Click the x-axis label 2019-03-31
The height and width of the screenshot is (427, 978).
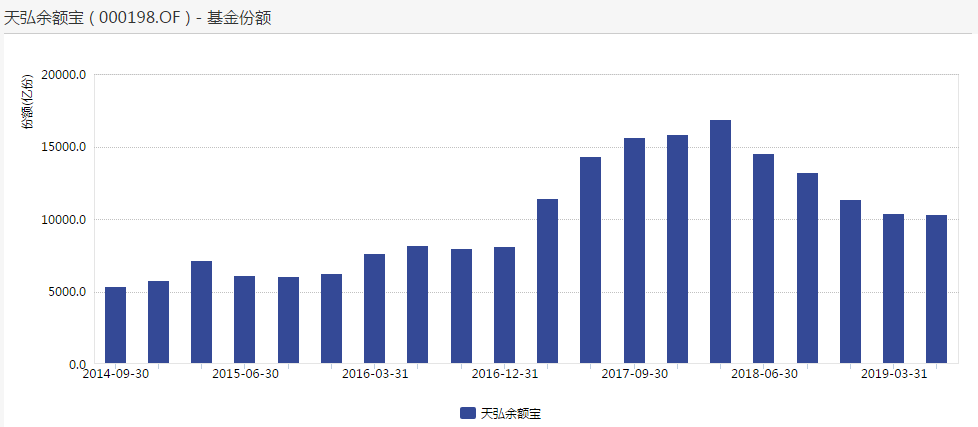point(894,374)
